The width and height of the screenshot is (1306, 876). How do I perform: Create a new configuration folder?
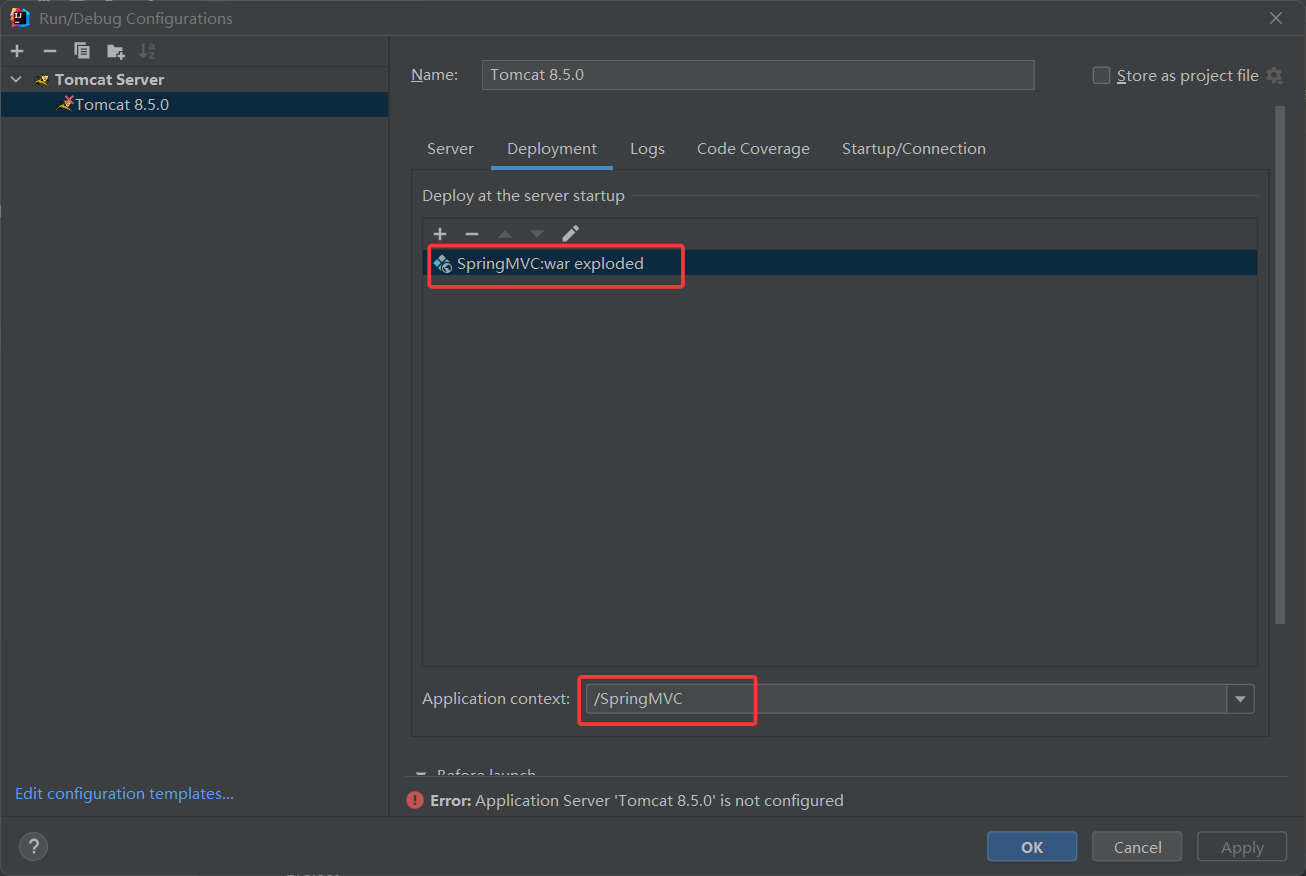pos(116,51)
